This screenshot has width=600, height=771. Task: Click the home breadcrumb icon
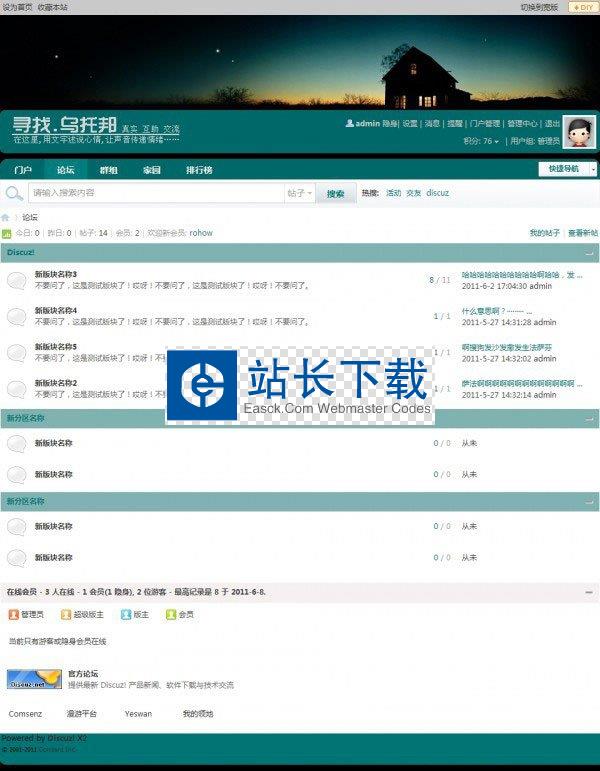(6, 217)
